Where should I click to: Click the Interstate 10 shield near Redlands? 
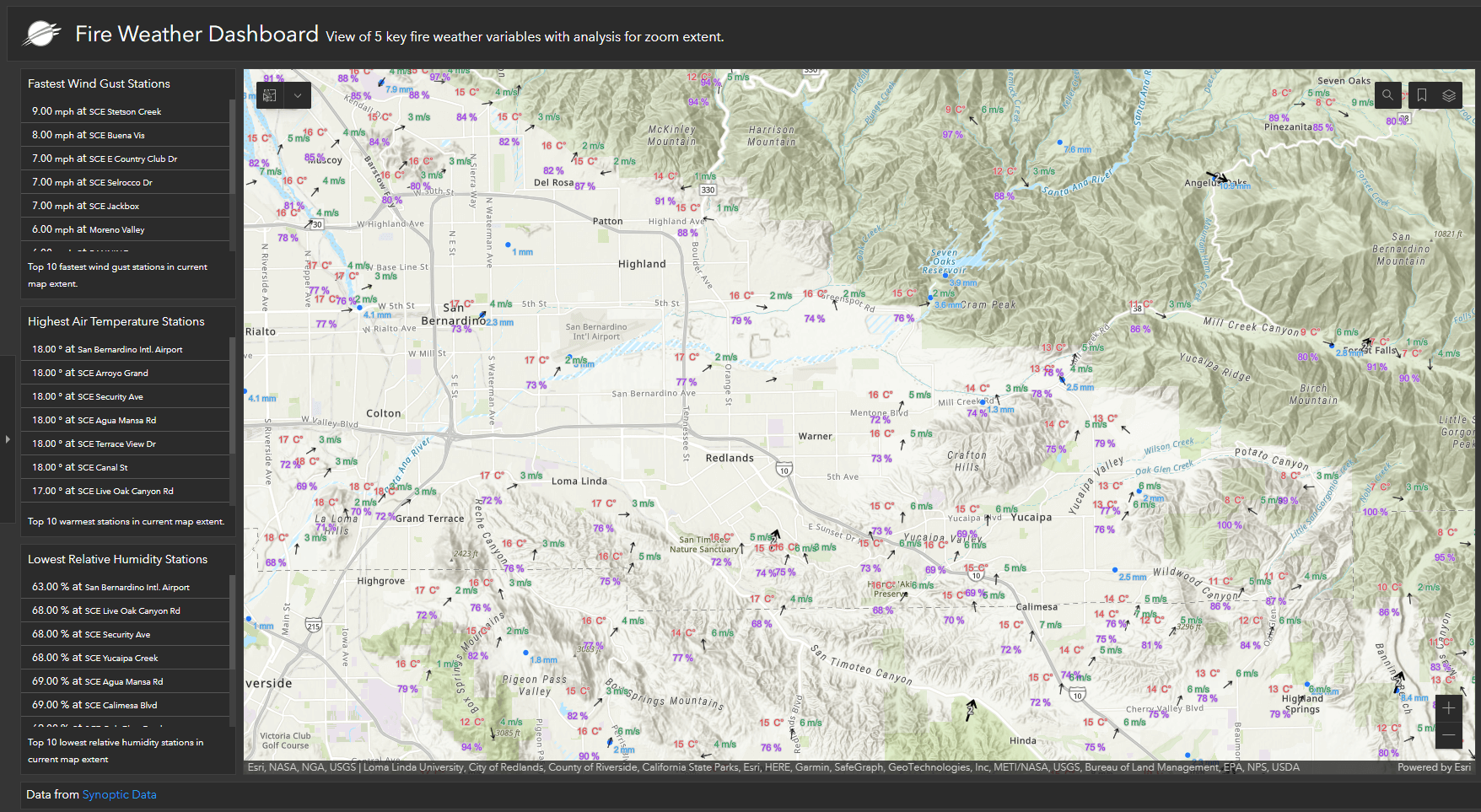click(784, 471)
